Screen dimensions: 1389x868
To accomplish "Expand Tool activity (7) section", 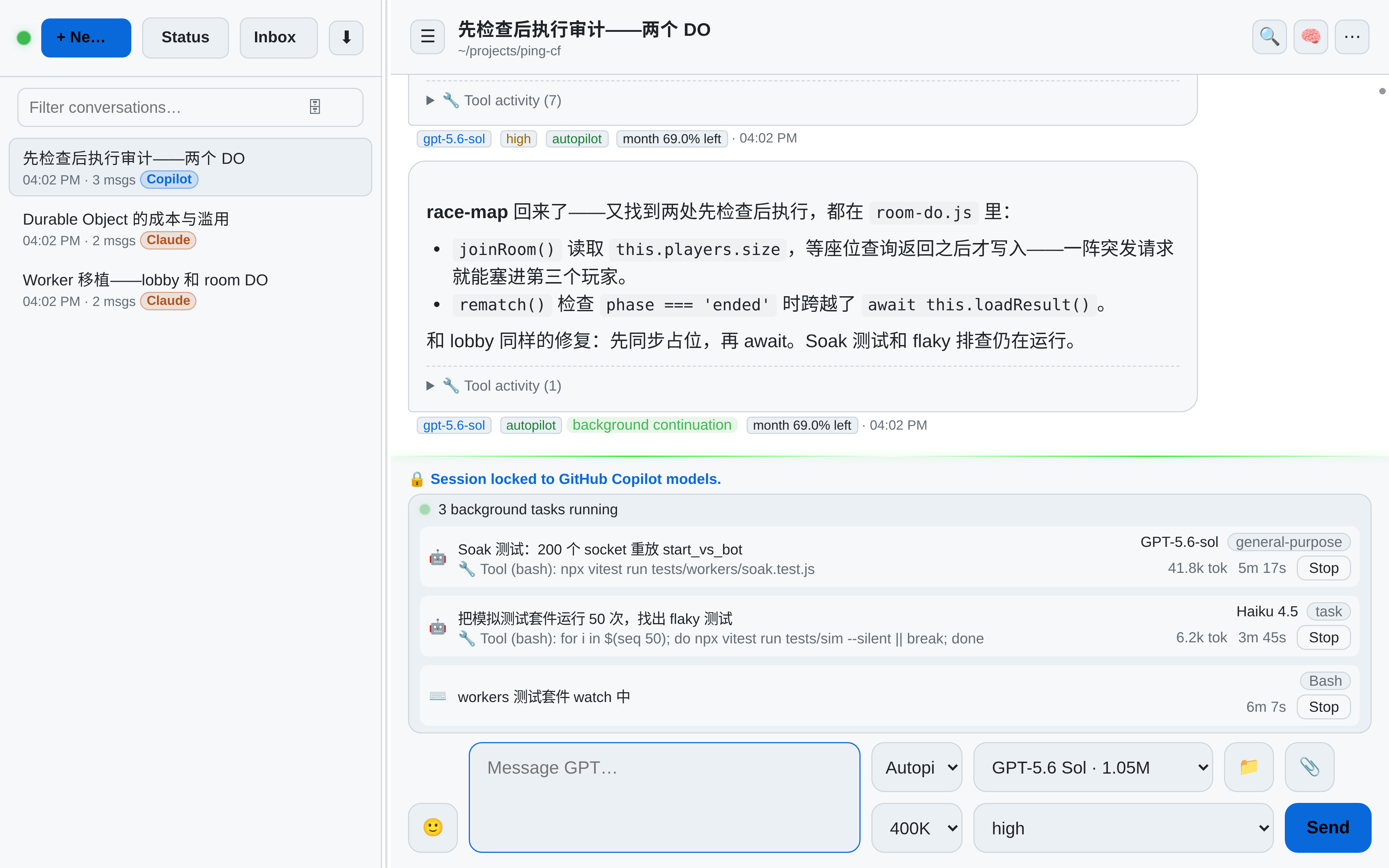I will pos(494,101).
